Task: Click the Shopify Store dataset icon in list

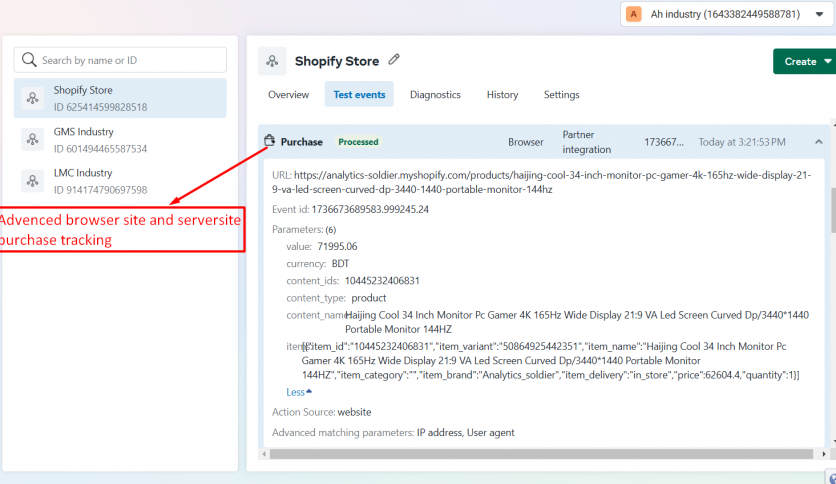Action: point(33,98)
